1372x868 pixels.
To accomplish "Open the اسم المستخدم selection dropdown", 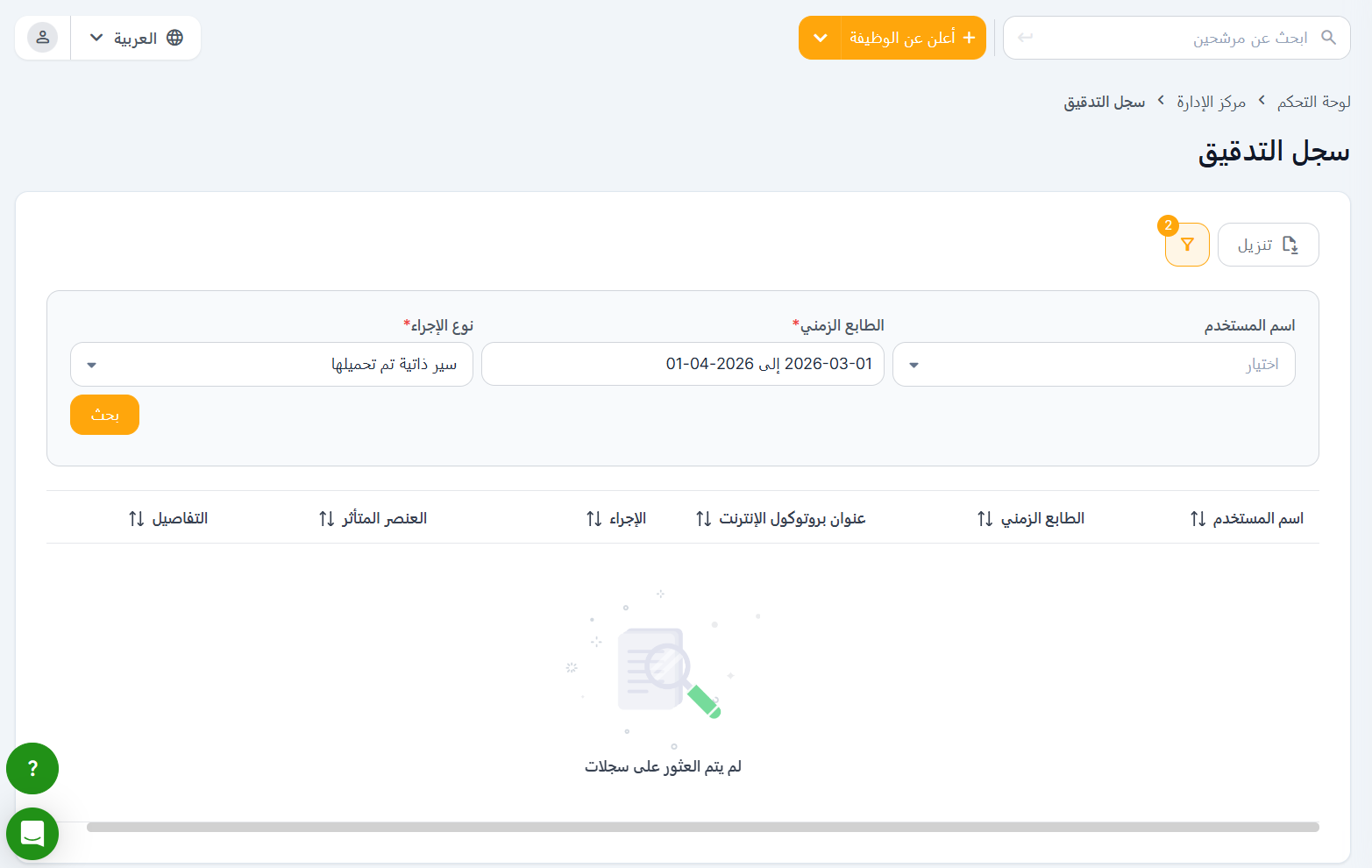I will 1093,365.
